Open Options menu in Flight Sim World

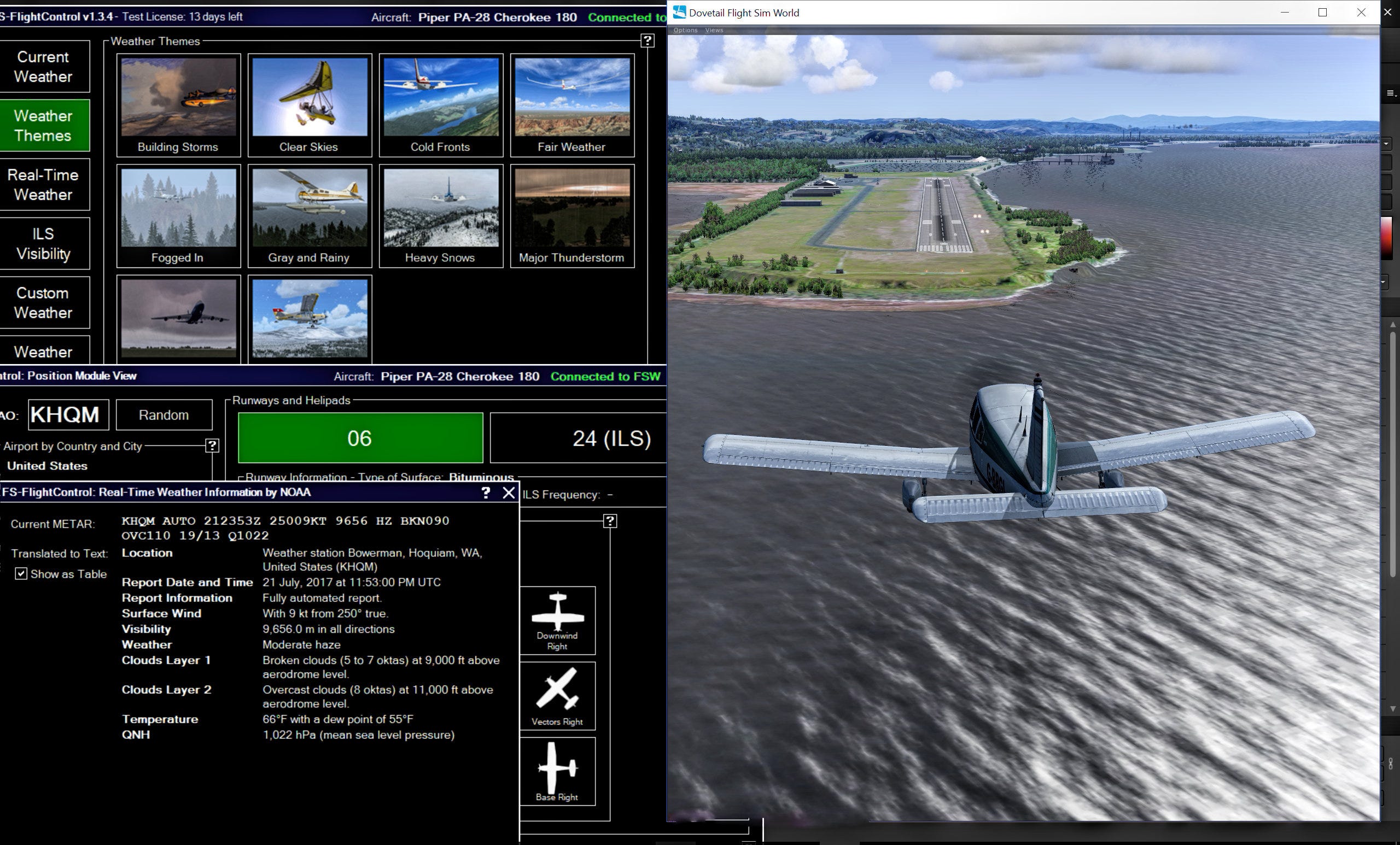(685, 30)
